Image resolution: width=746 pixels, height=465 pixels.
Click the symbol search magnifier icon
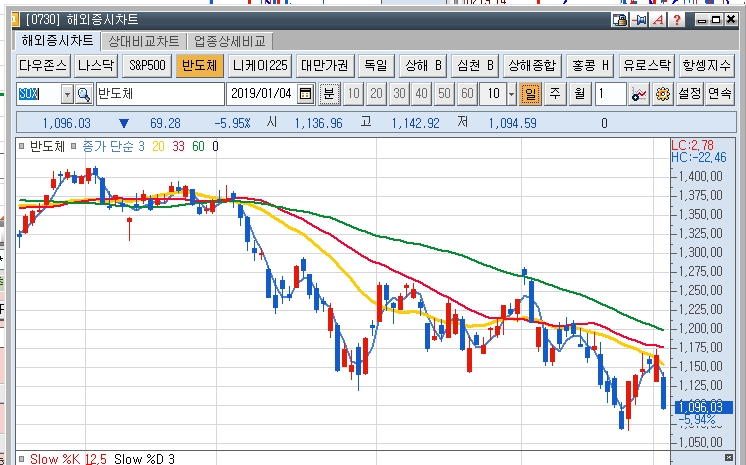84,94
